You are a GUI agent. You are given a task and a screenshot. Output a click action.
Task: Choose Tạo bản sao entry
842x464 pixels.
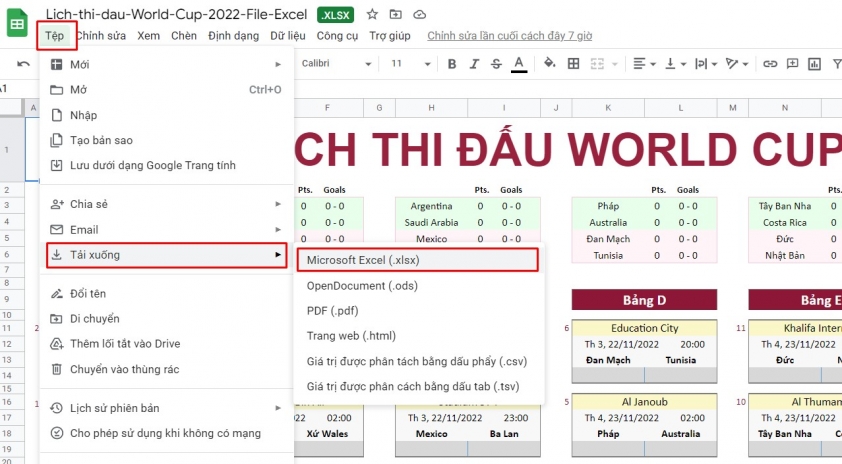click(x=166, y=140)
